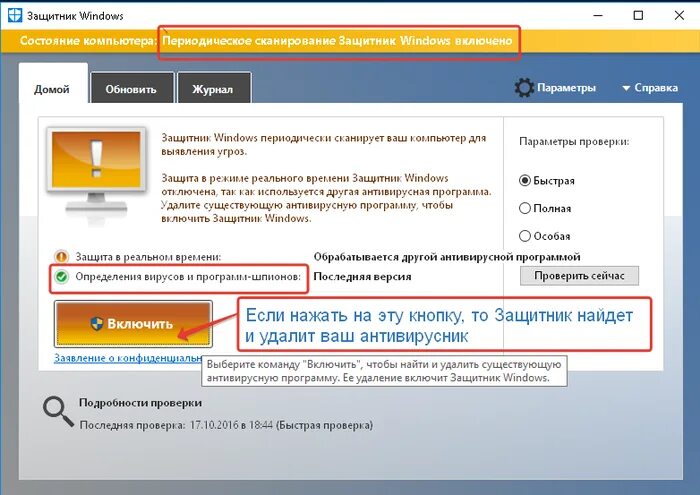The width and height of the screenshot is (700, 495).
Task: Click 'Состояние компьютера:' status text
Action: tap(88, 41)
